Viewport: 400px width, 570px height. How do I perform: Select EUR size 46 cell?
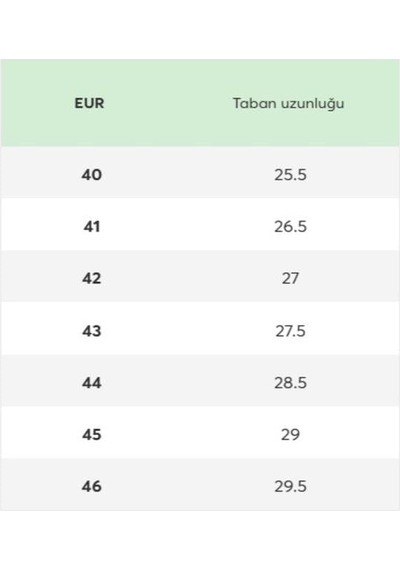pos(92,486)
